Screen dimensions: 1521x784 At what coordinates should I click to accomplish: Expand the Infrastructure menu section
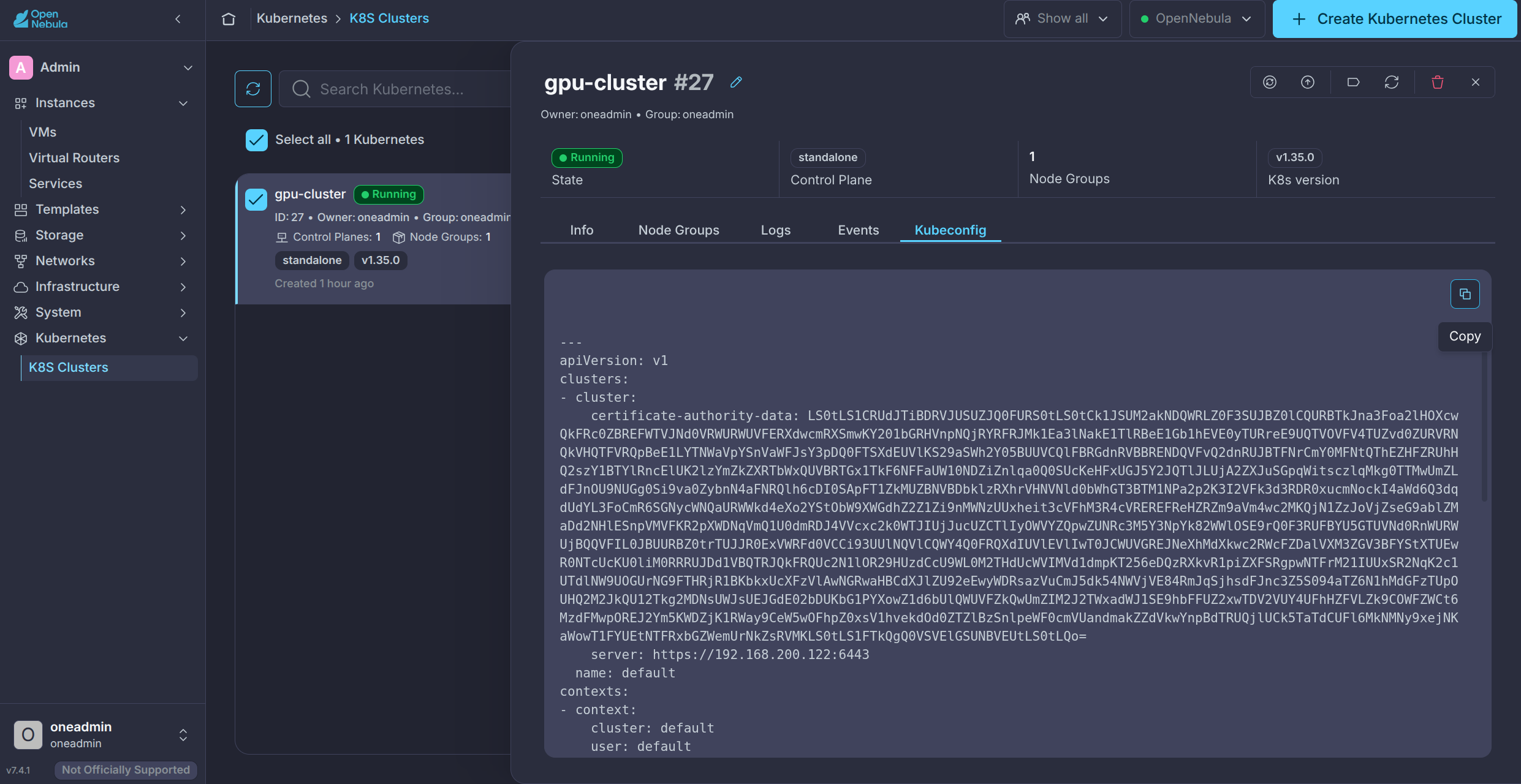[x=183, y=287]
